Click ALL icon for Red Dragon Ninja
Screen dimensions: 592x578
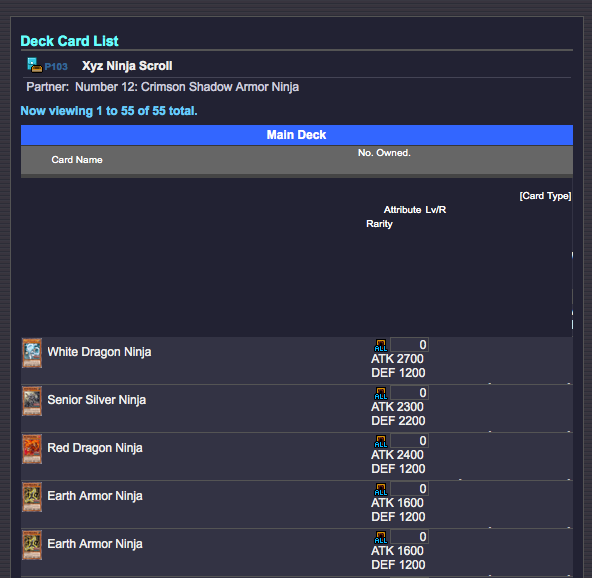tap(381, 441)
